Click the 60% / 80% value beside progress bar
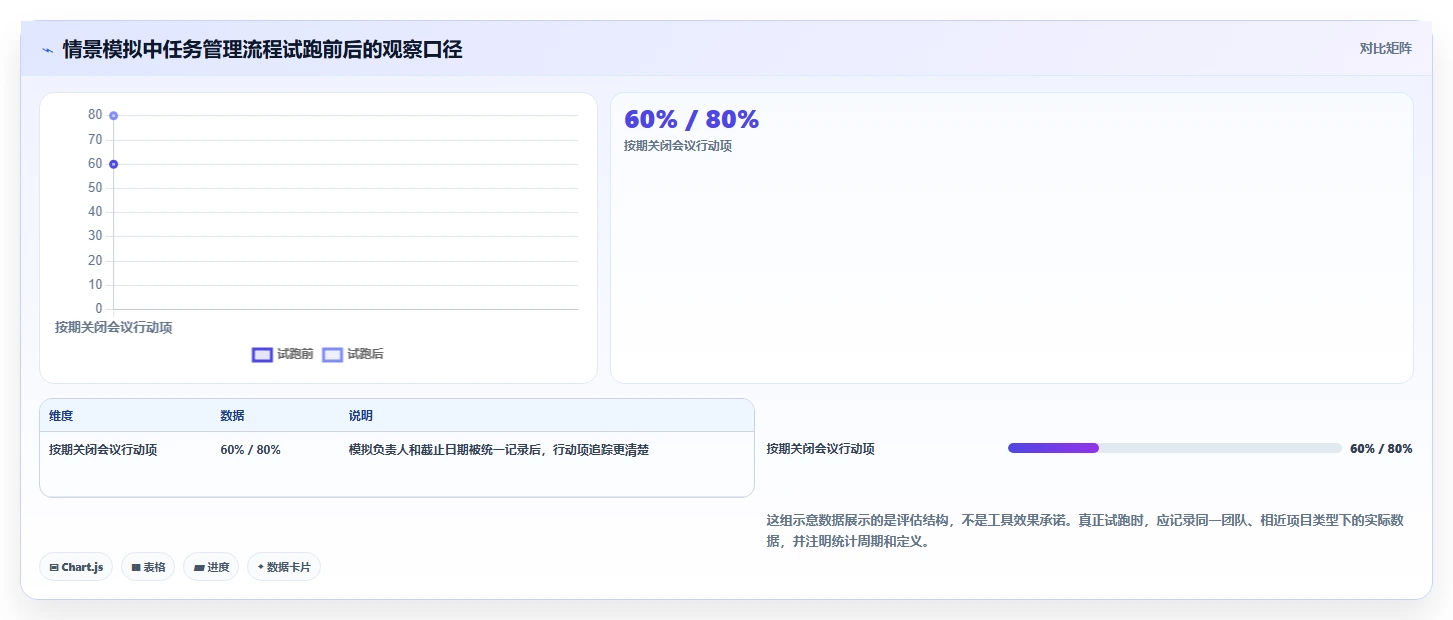1453x620 pixels. [x=1381, y=449]
